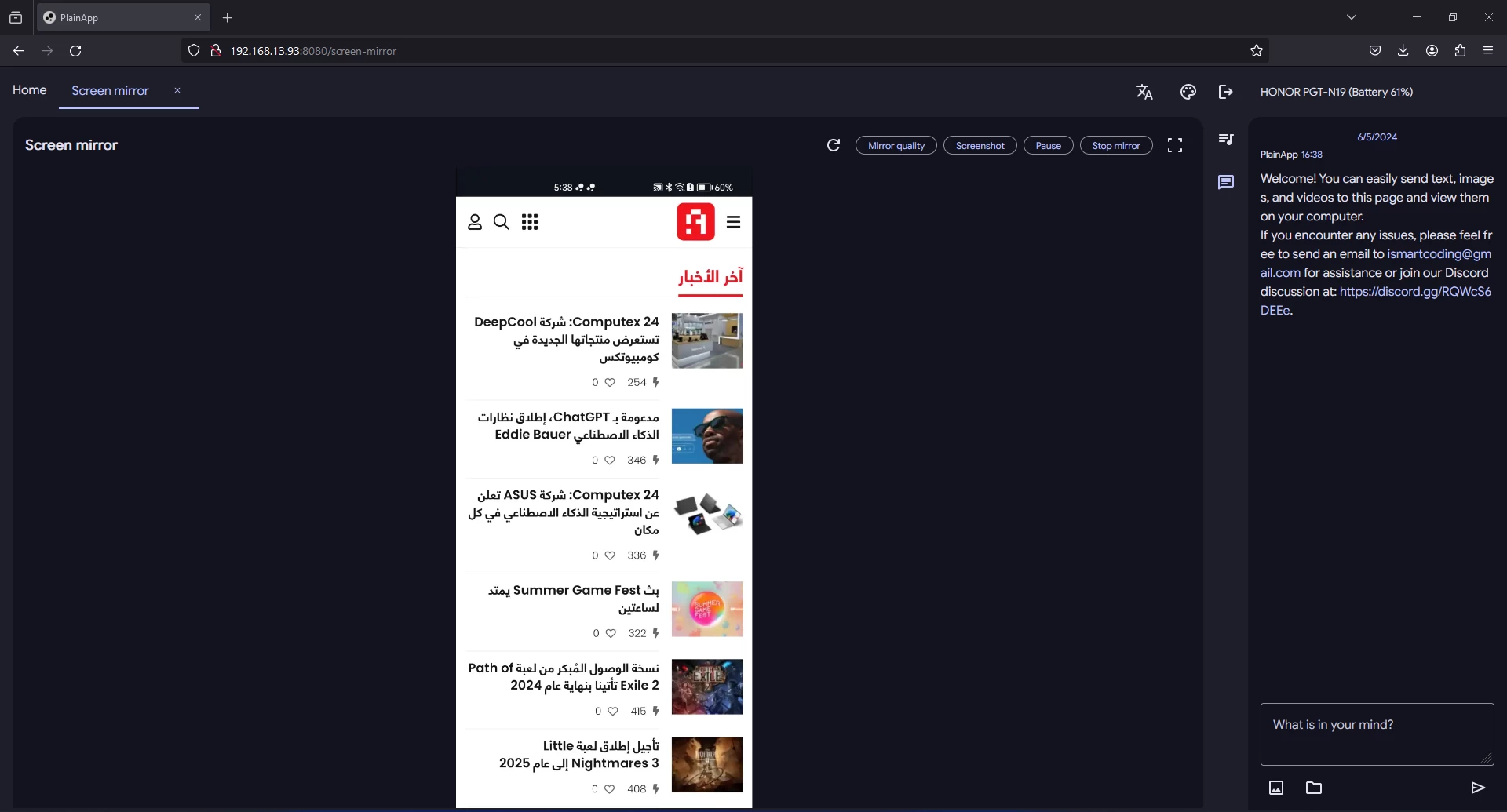The height and width of the screenshot is (812, 1507).
Task: Take a Screenshot of mirrored screen
Action: (x=980, y=146)
